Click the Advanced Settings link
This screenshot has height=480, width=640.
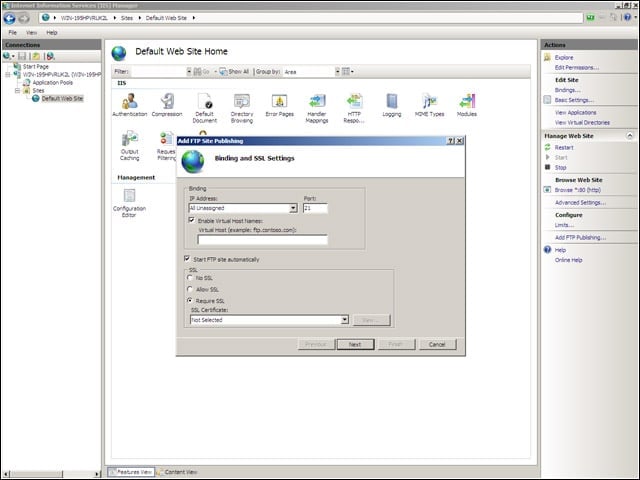click(580, 202)
